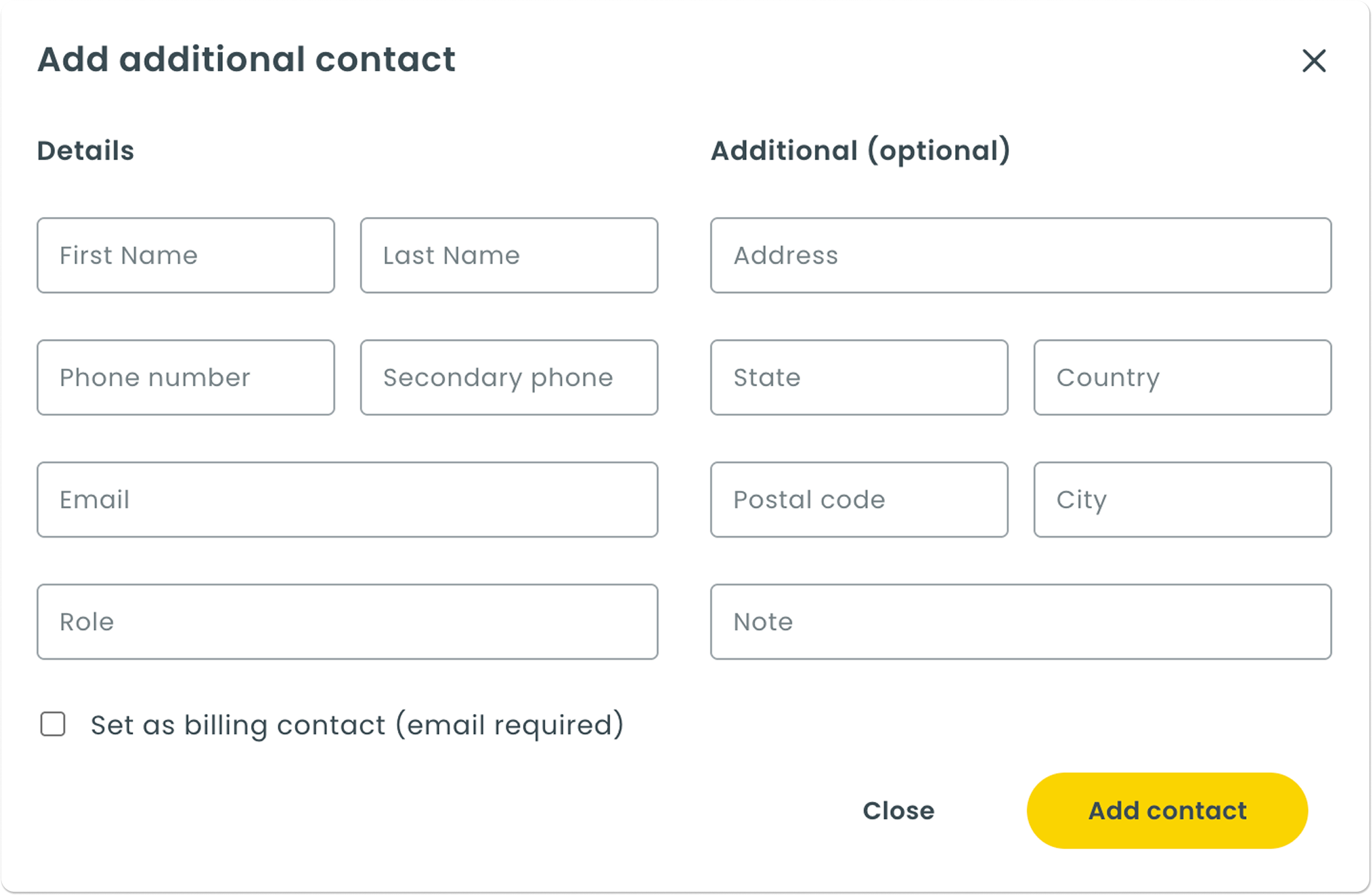Viewport: 1372px width, 895px height.
Task: Click the Postal code input
Action: 859,500
